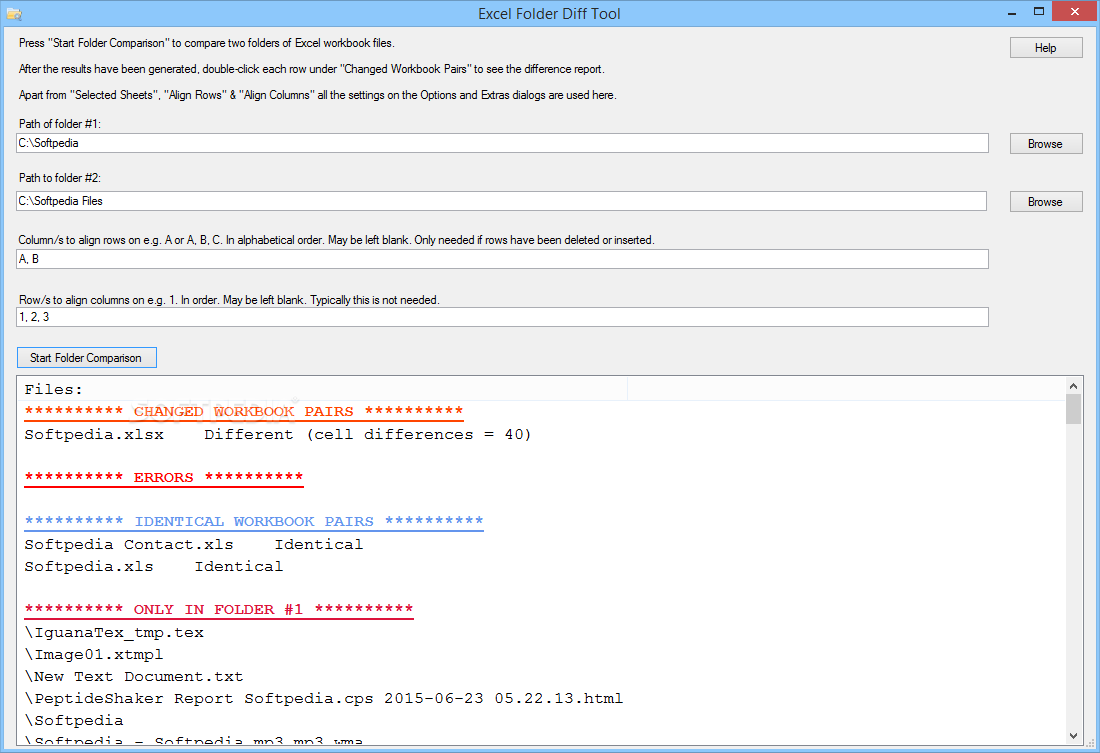Open the Help dialog

[1046, 48]
